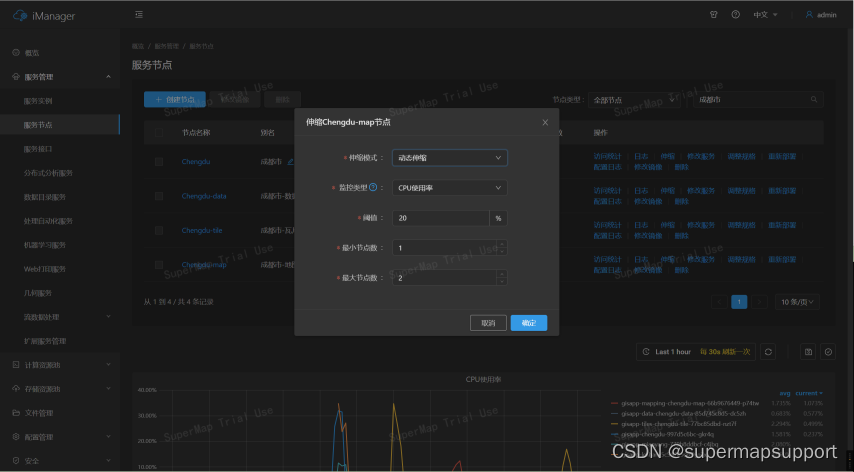Screen dimensions: 854x472
Task: Click the theme (shirt) icon in header
Action: 714,15
